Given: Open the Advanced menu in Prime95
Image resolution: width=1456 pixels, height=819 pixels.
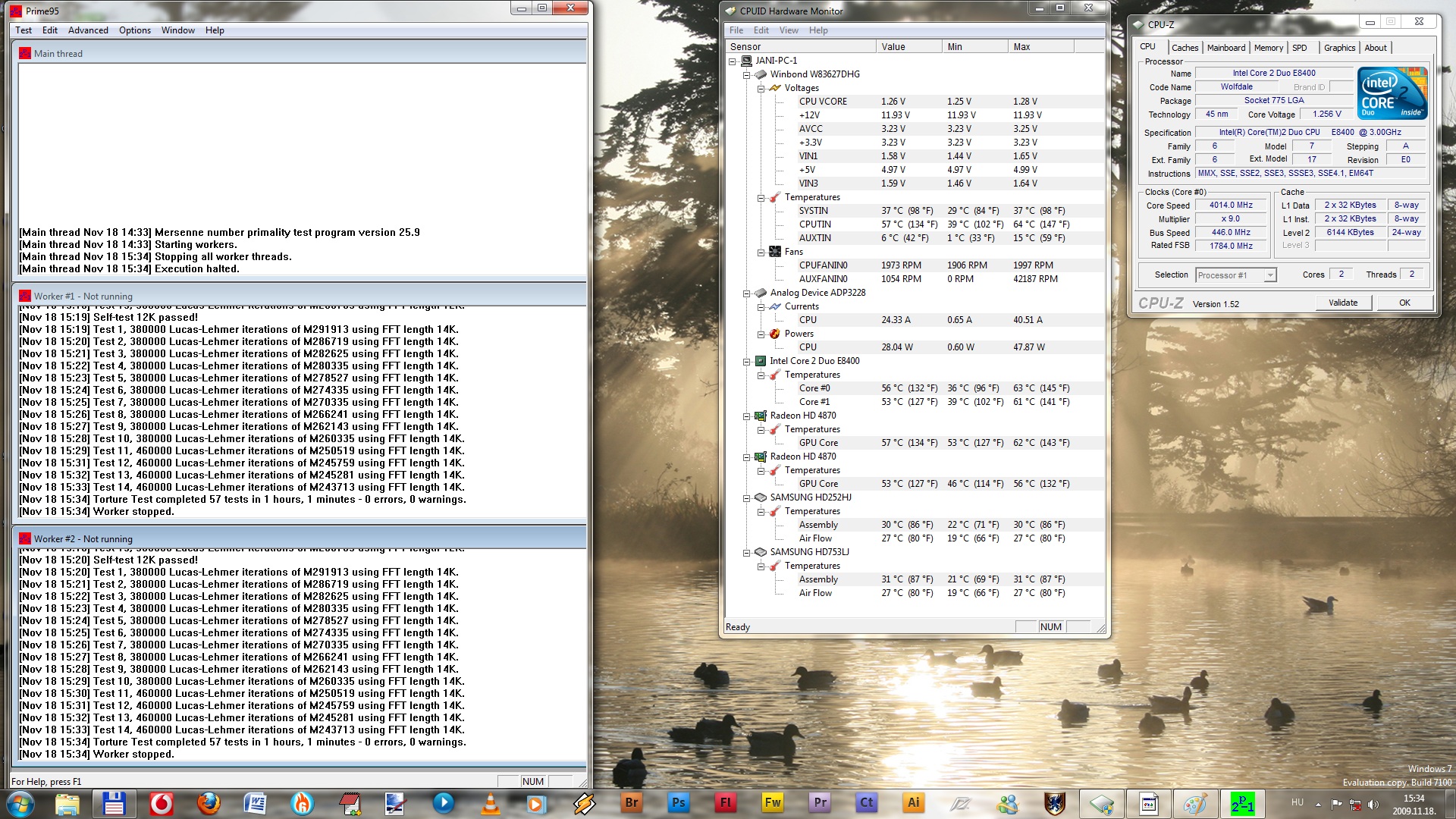Looking at the screenshot, I should coord(88,30).
